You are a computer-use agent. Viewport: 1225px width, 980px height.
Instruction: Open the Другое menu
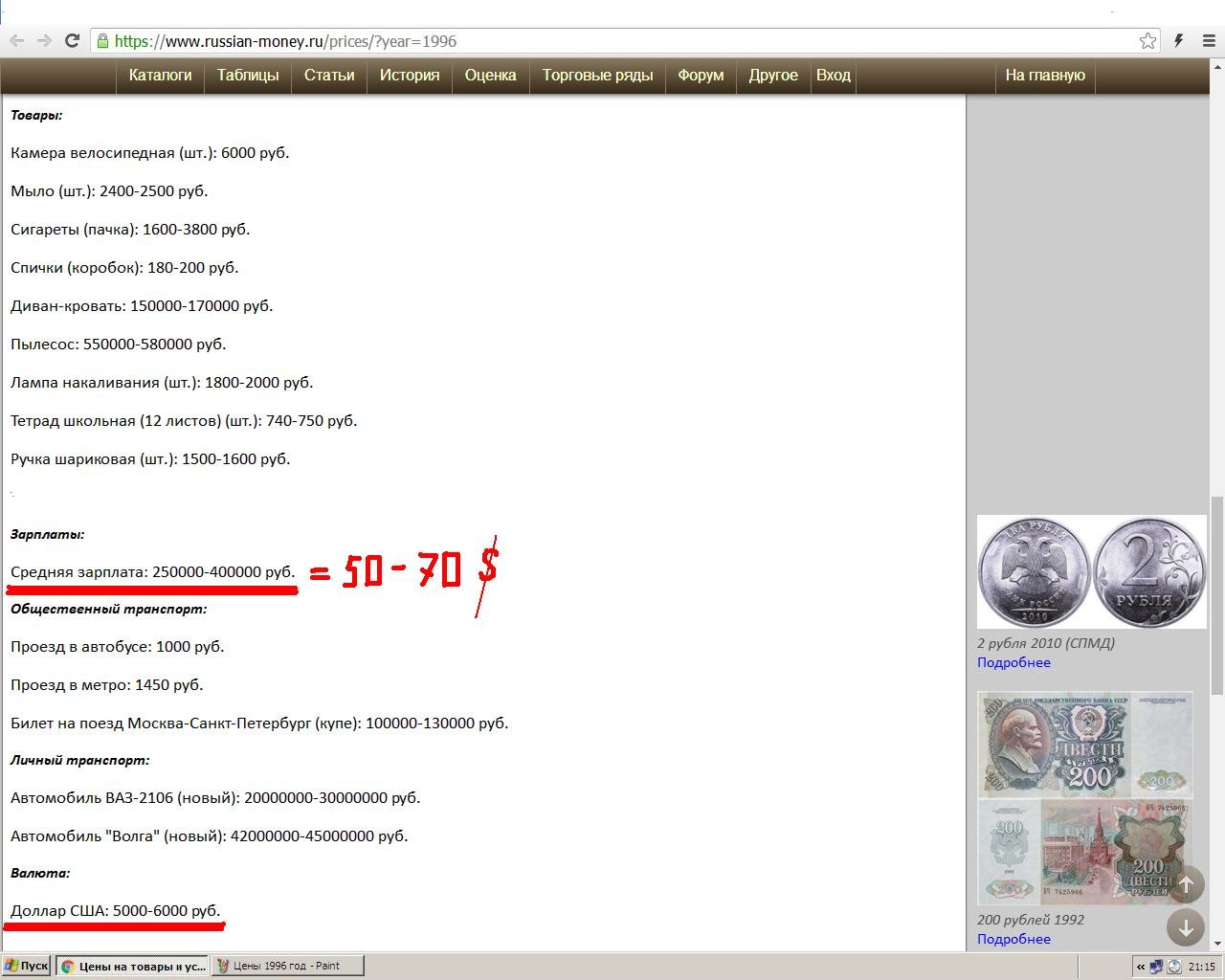tap(773, 75)
